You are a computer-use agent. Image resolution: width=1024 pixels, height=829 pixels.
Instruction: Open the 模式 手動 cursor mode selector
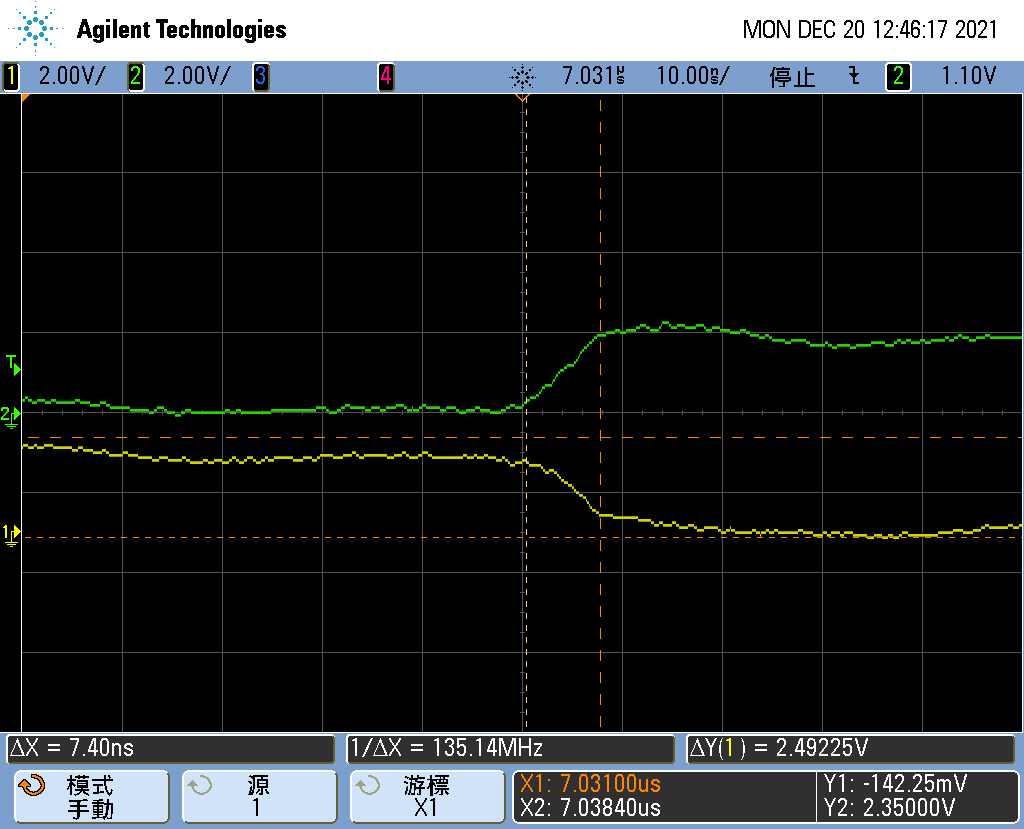[91, 796]
